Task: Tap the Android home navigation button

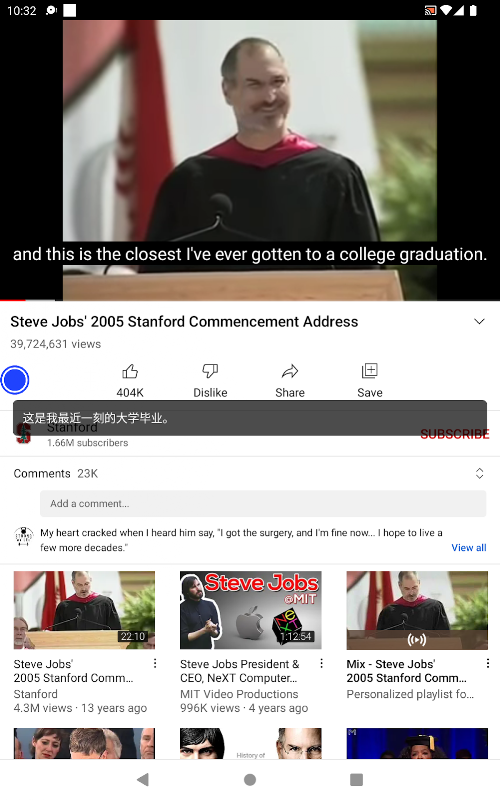Action: (250, 779)
